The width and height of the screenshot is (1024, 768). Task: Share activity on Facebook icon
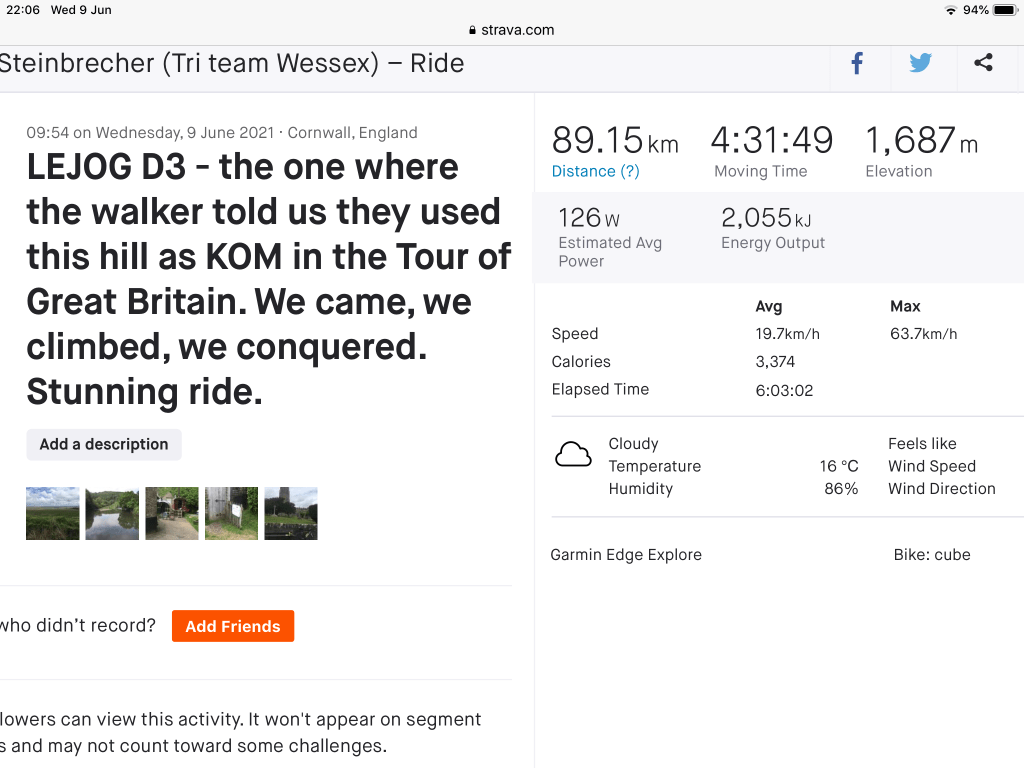click(x=857, y=64)
